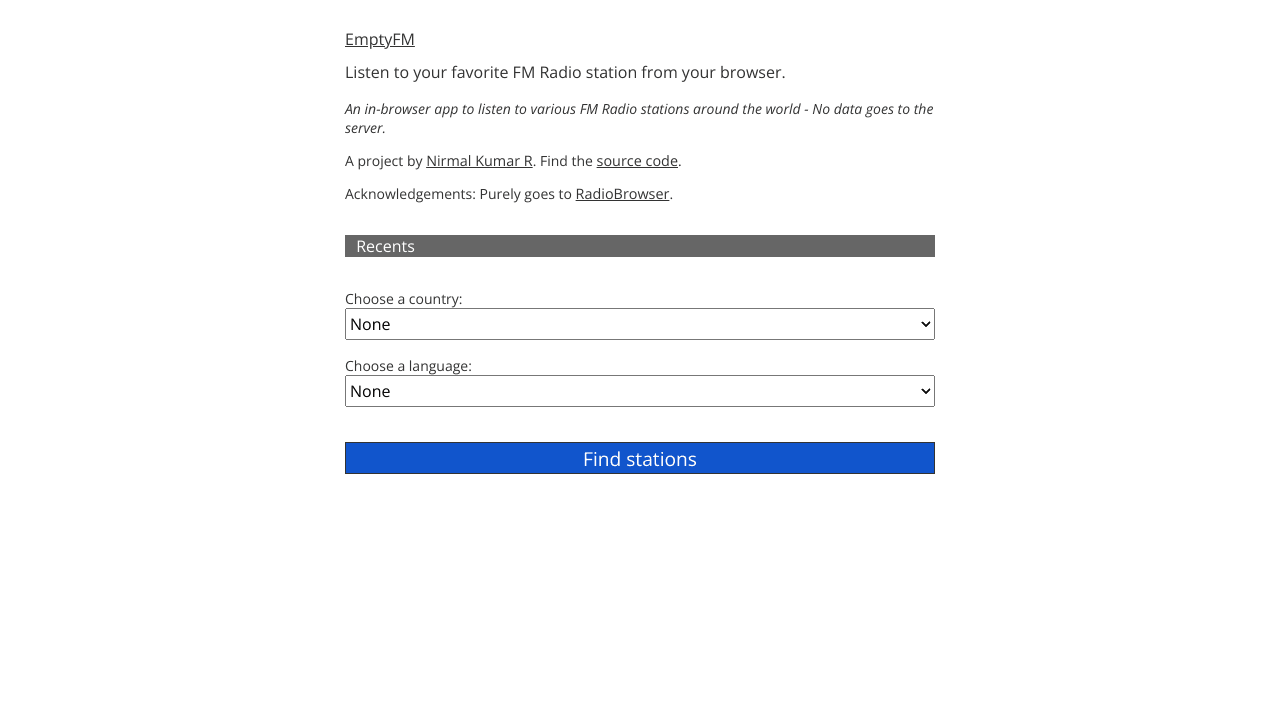Select the "None" value in language selector
This screenshot has height=720, width=1280.
(370, 391)
